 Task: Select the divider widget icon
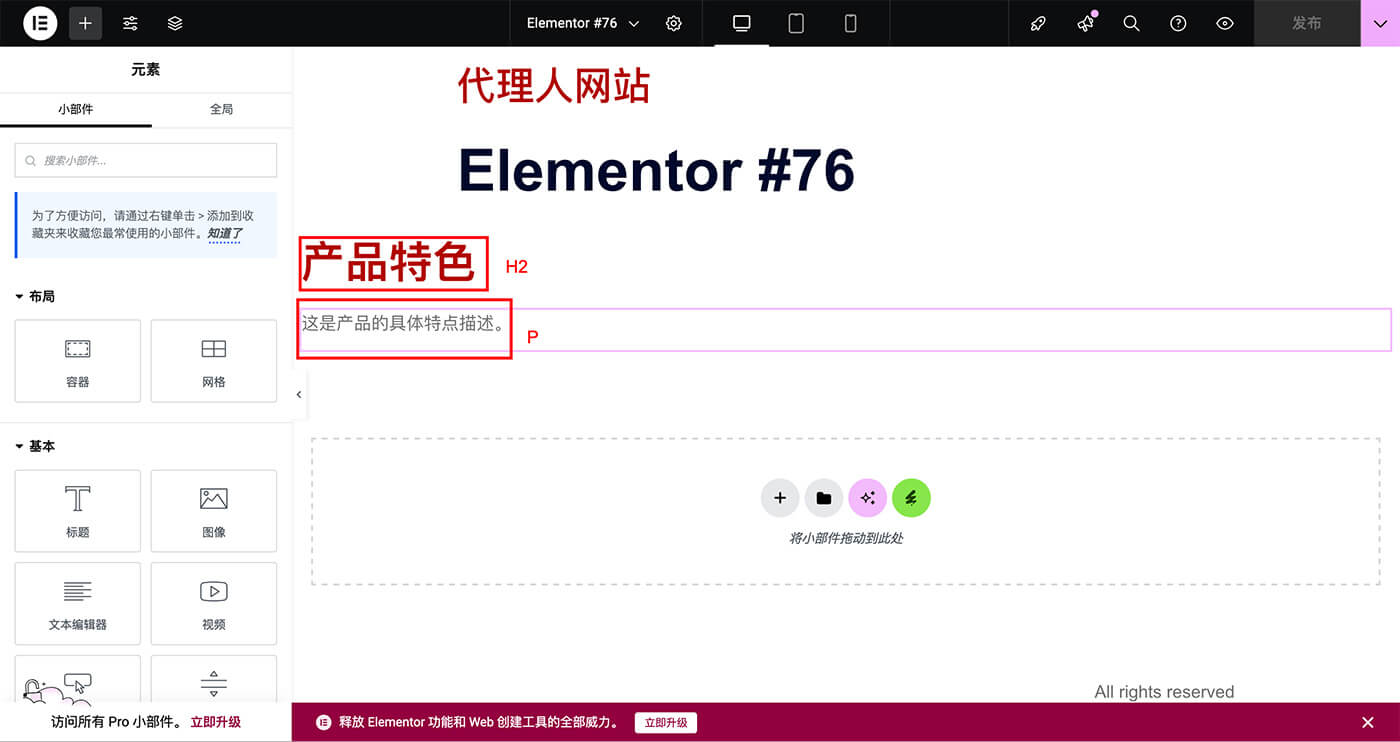point(214,683)
